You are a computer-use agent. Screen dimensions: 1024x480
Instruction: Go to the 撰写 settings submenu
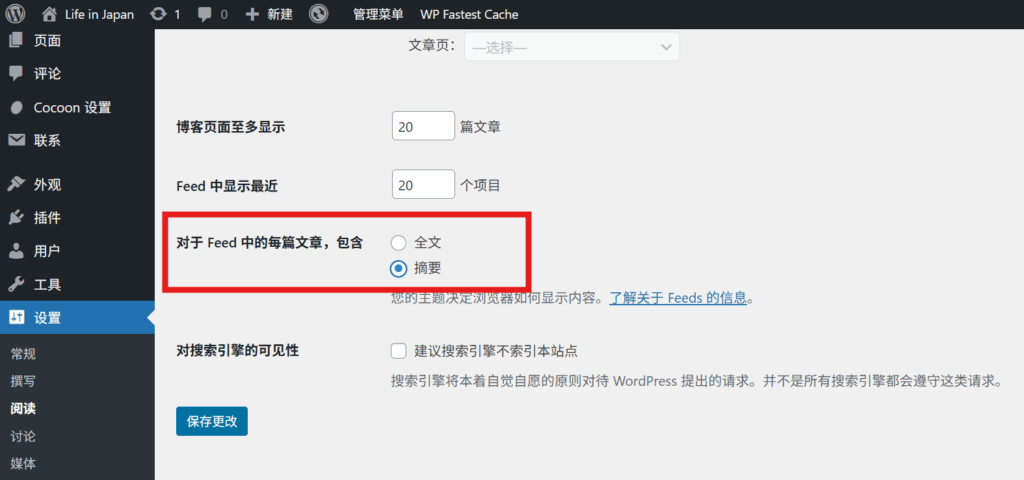(x=24, y=381)
